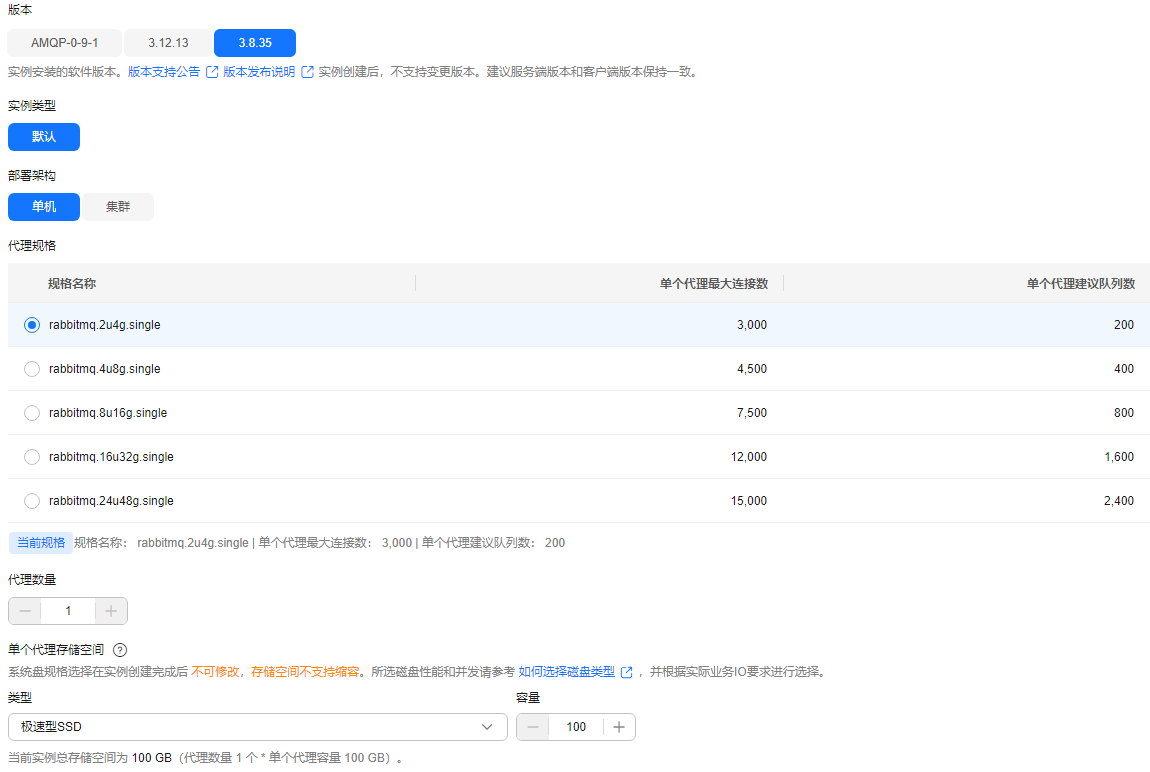
Task: Click the rabbitmq.24u48g.single spec name
Action: [x=111, y=501]
